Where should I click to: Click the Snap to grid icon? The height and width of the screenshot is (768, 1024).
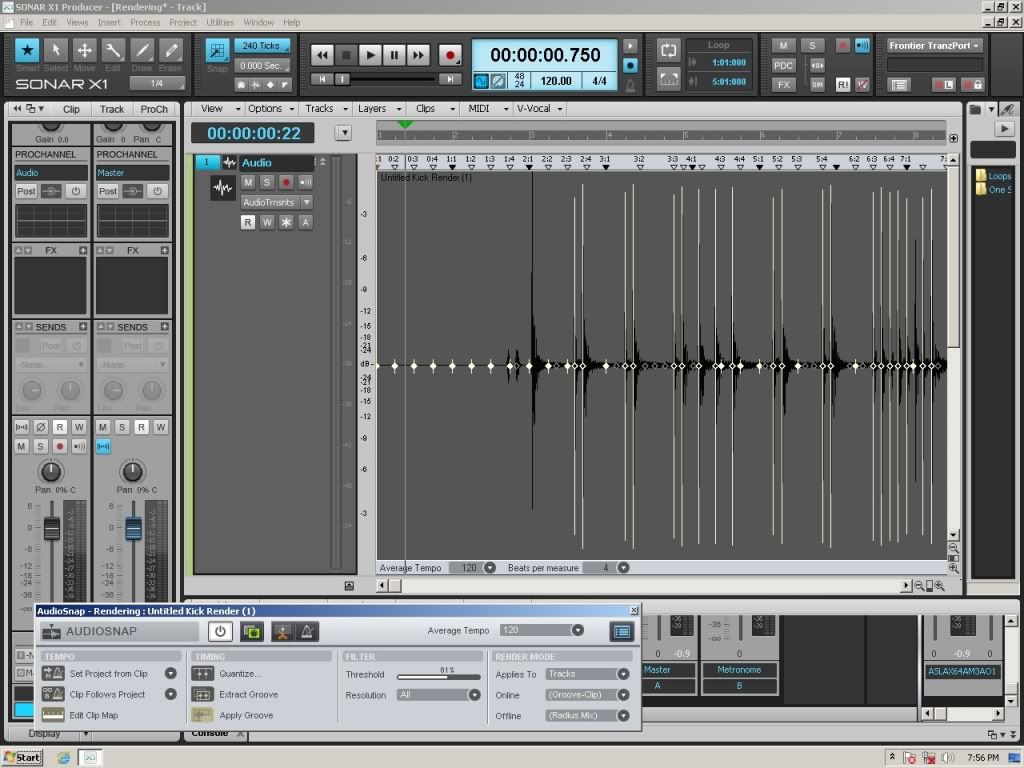coord(216,50)
